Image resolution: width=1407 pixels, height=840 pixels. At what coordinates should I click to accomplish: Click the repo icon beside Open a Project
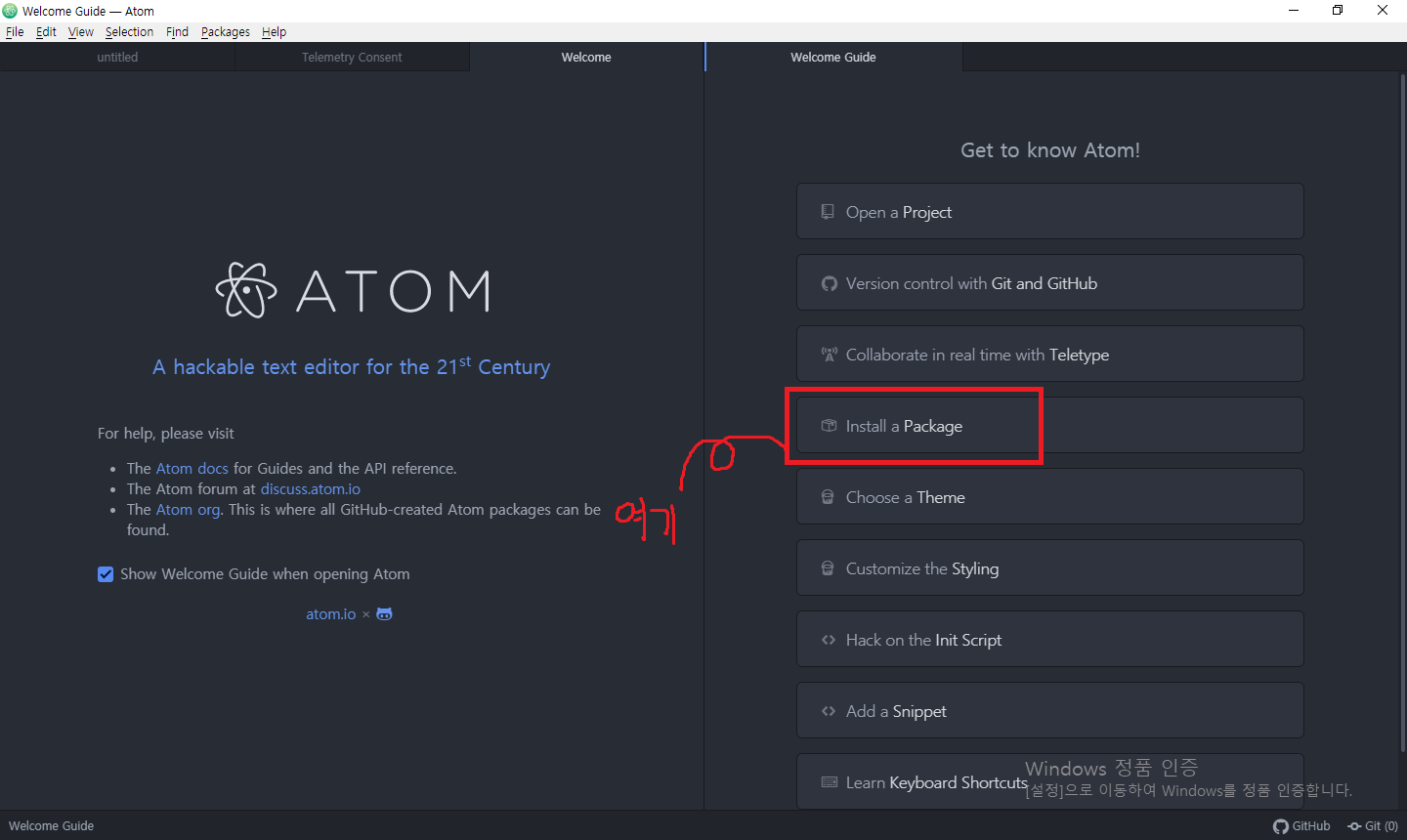click(x=828, y=212)
